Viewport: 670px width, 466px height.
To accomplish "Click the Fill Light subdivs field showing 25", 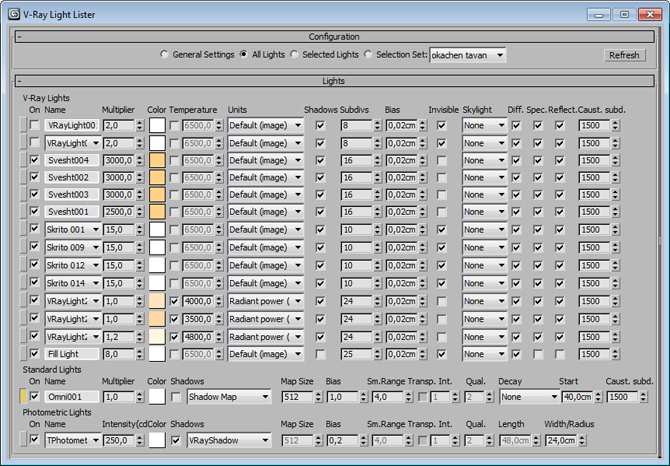I will tap(357, 354).
